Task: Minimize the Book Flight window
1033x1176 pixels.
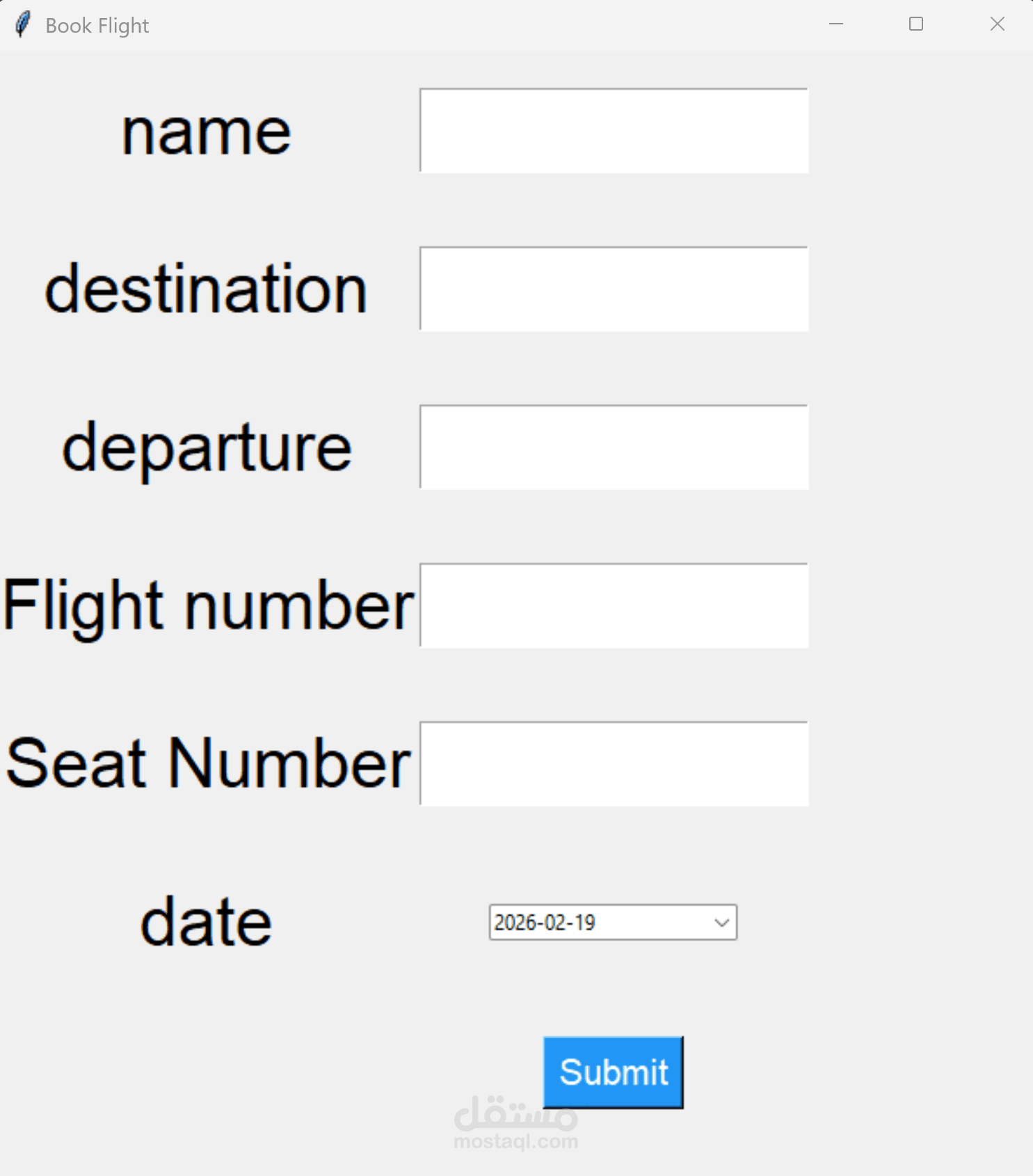Action: click(836, 24)
